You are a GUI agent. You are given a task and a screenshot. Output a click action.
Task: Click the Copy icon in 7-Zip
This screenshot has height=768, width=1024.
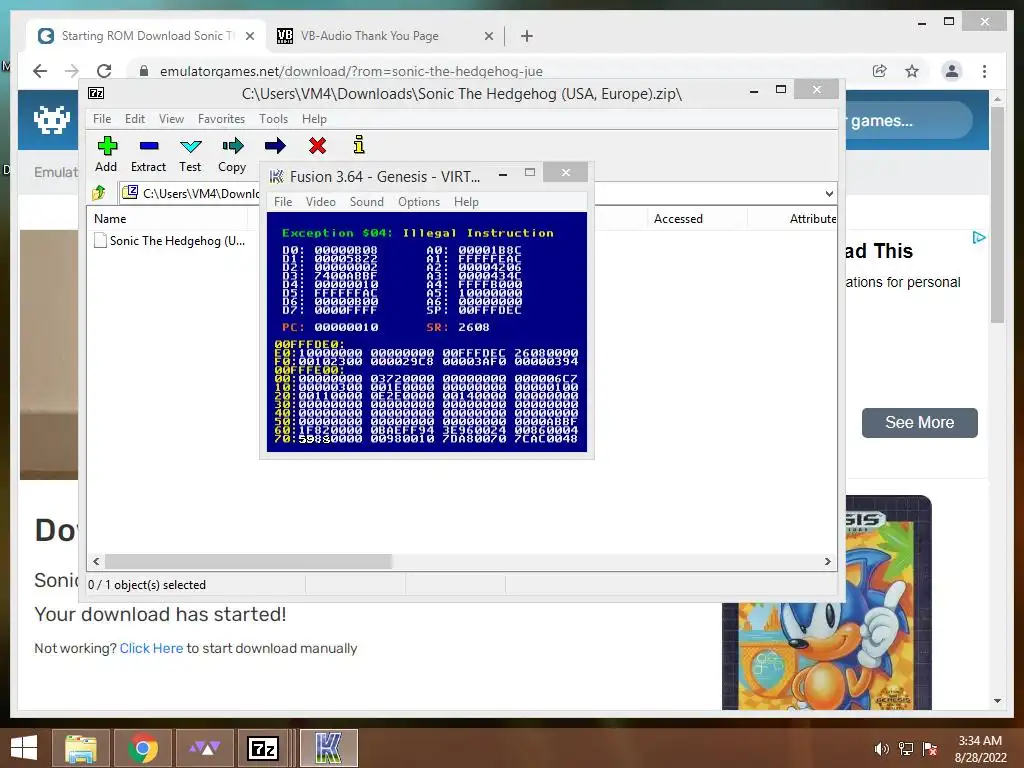232,146
